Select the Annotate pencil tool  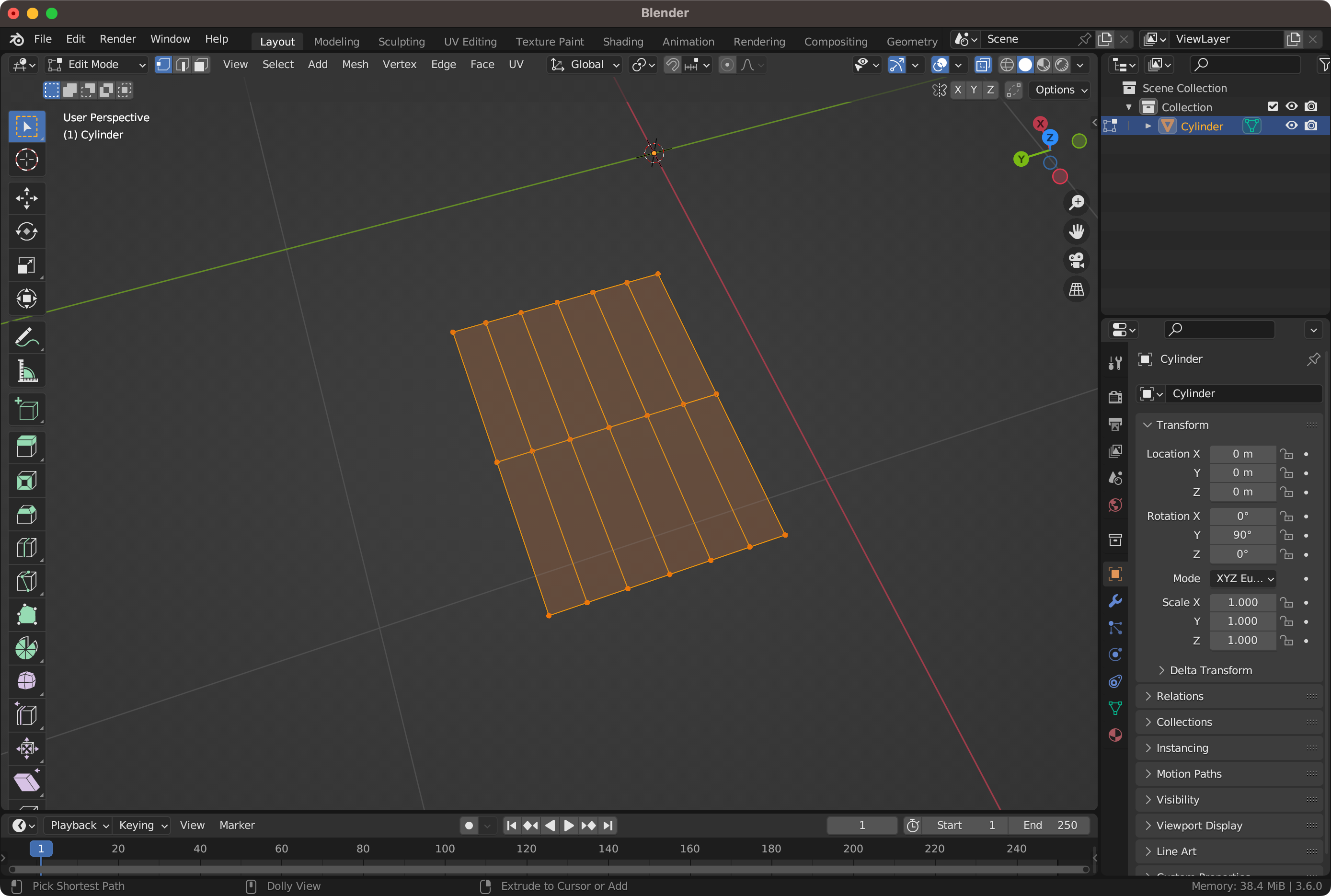point(27,338)
